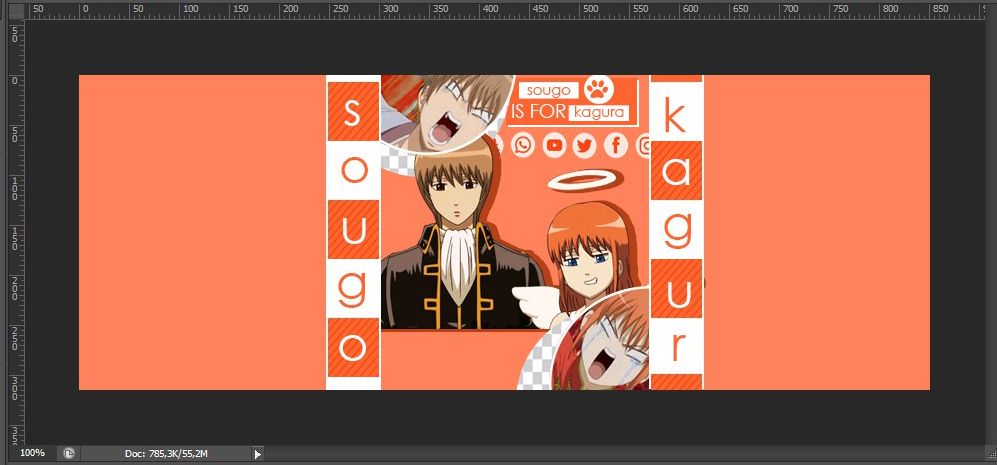Click the Twitter bird icon in the artwork

(584, 146)
